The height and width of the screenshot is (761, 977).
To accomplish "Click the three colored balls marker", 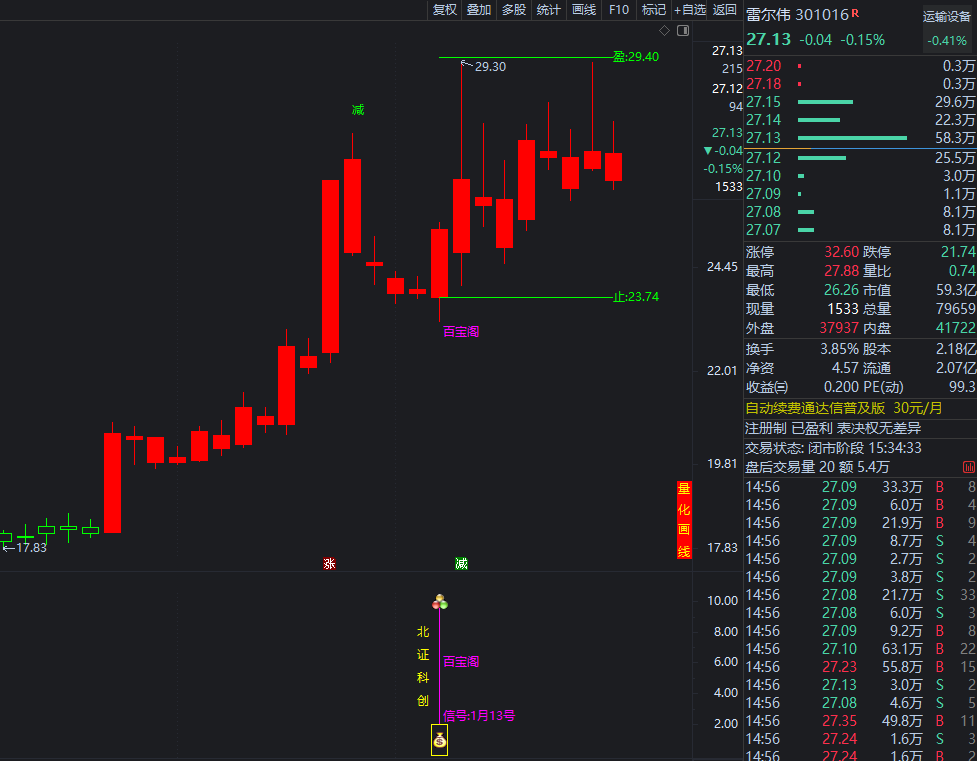I will [439, 602].
